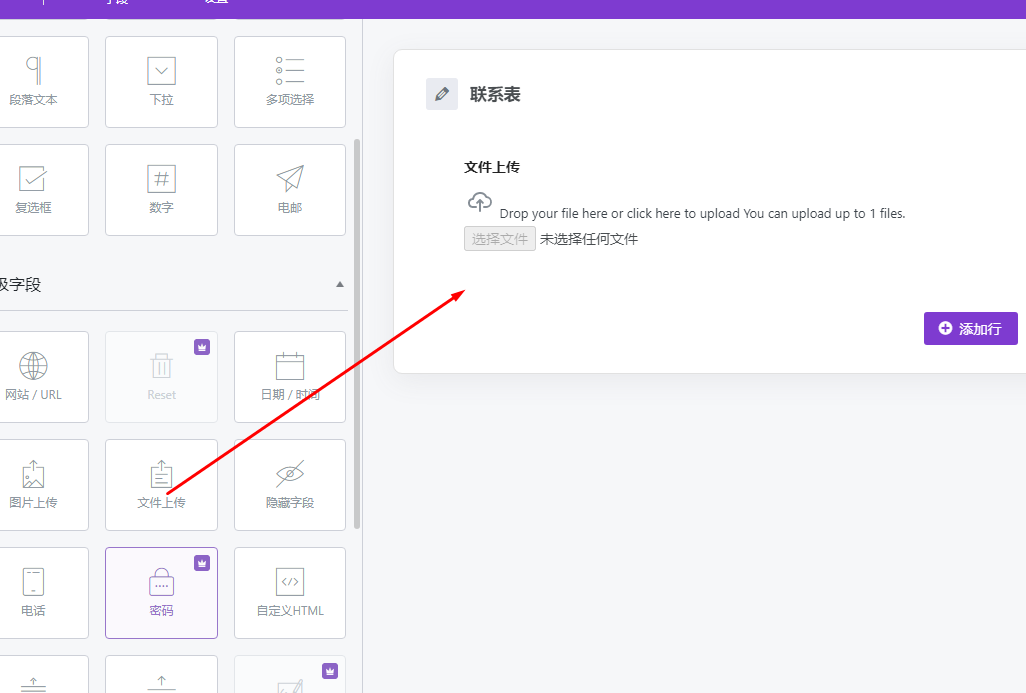
Task: Click the pencil icon beside 联系表
Action: (442, 94)
